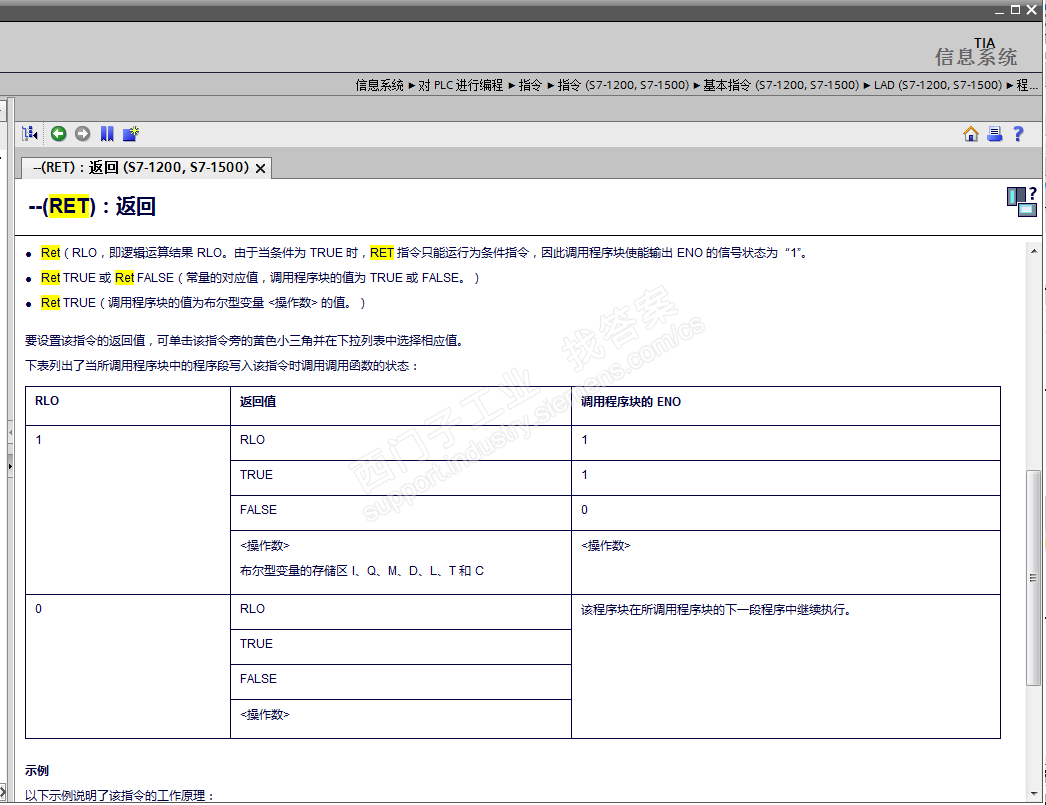Maximize the help window
This screenshot has width=1046, height=805.
[1015, 10]
